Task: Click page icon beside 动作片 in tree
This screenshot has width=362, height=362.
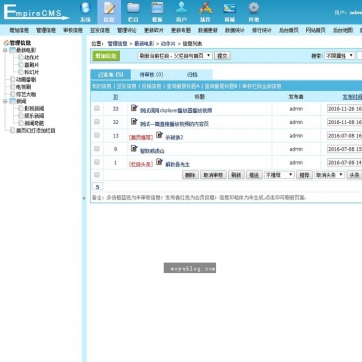Action: coord(21,57)
